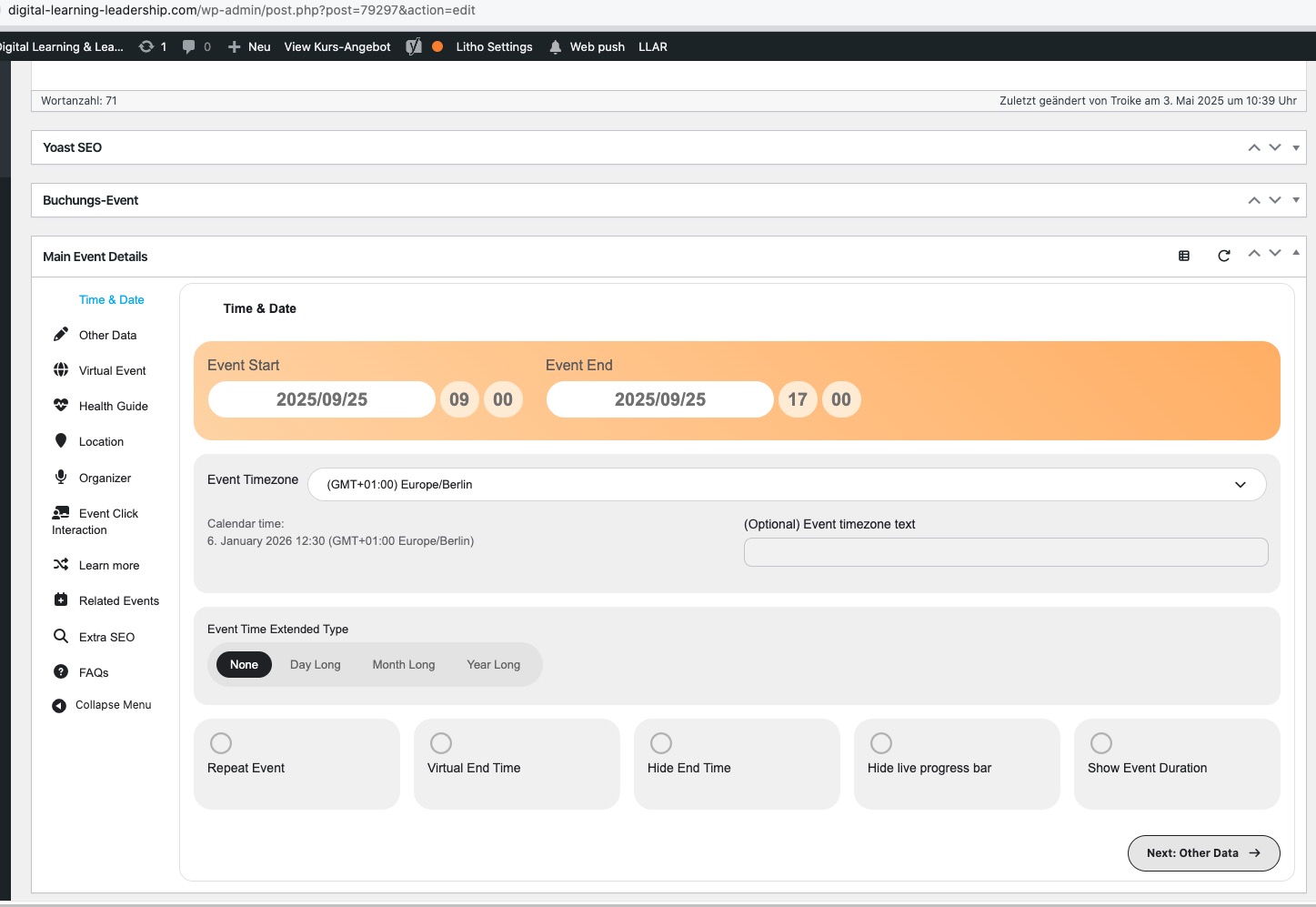
Task: Click the magnifier icon for Extra SEO
Action: (x=61, y=637)
